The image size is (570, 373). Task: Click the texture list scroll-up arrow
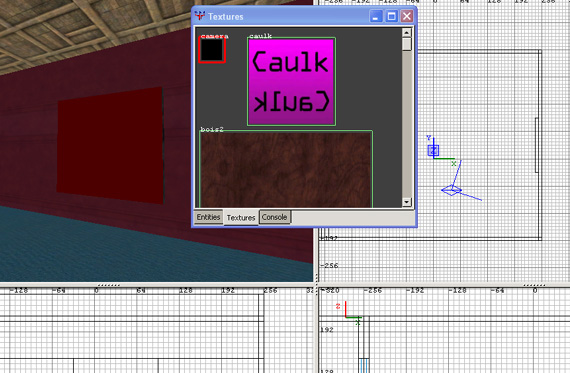[407, 33]
